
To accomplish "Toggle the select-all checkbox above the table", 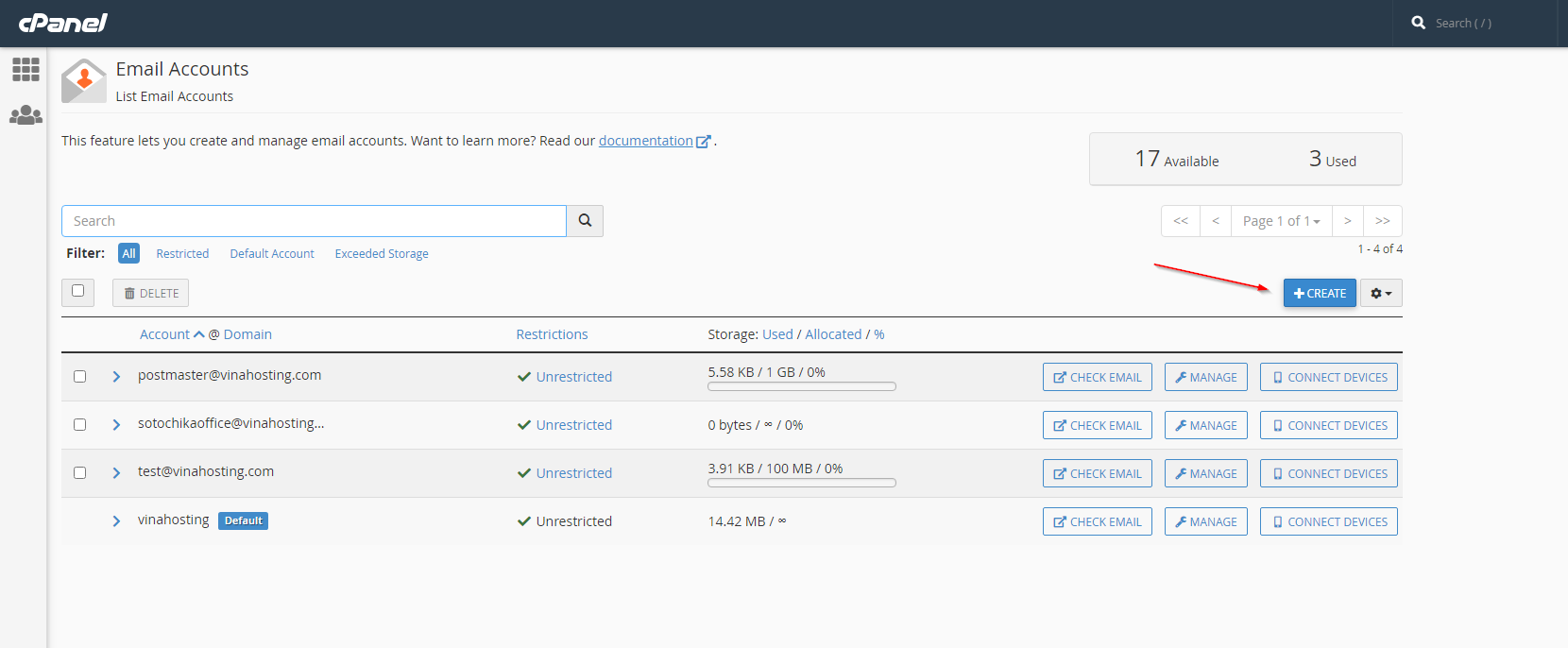I will point(78,291).
